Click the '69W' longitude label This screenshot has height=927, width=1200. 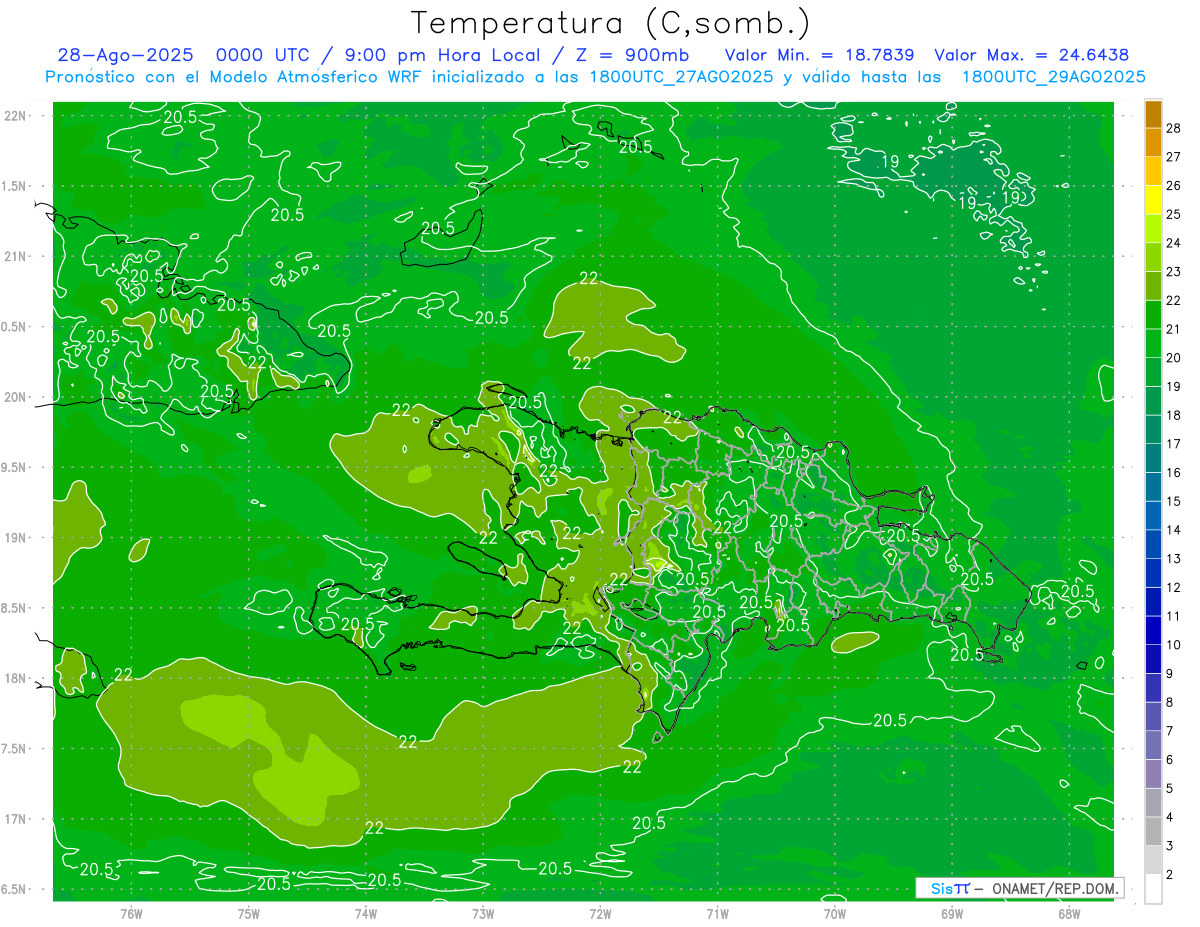click(x=952, y=913)
